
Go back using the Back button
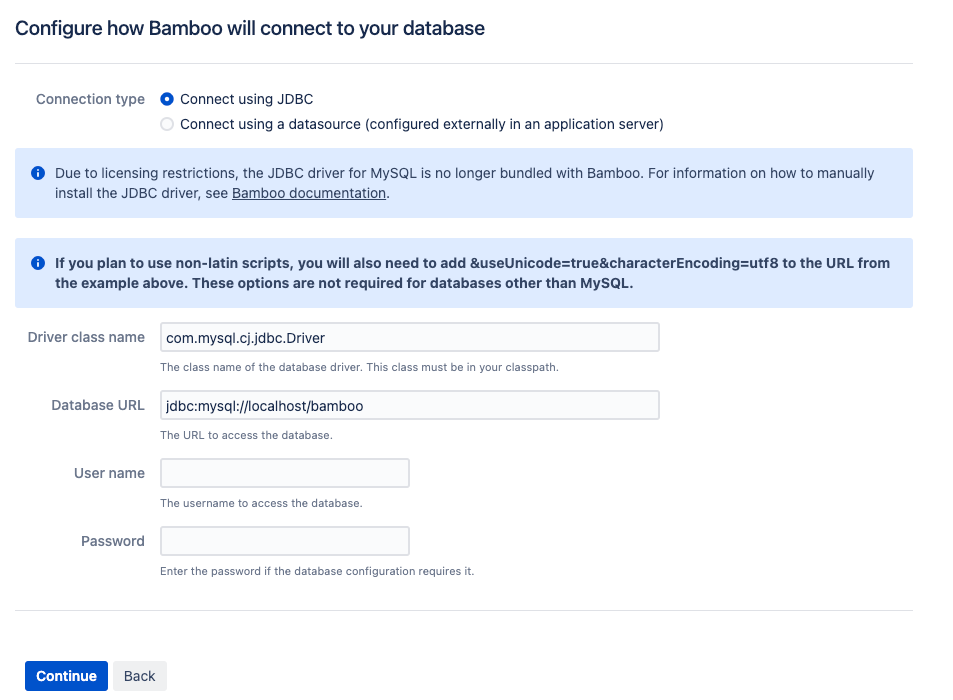pyautogui.click(x=140, y=676)
